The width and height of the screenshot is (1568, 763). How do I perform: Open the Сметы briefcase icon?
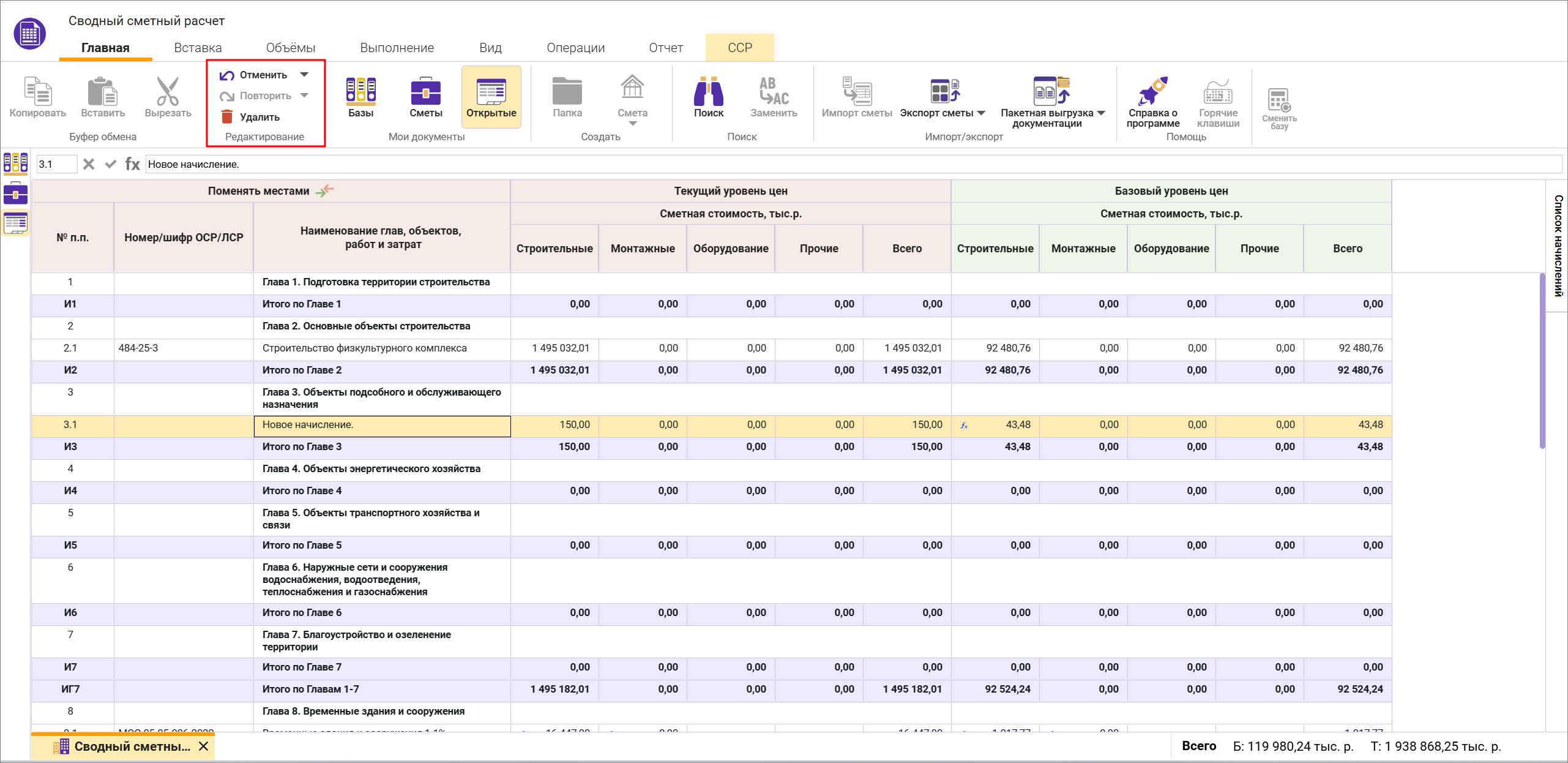pos(425,92)
